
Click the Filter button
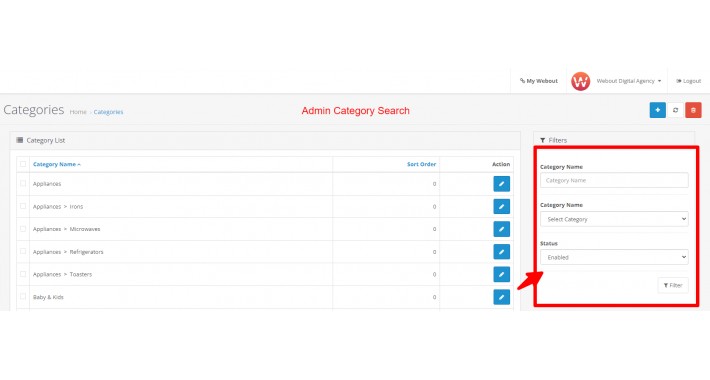pos(673,285)
